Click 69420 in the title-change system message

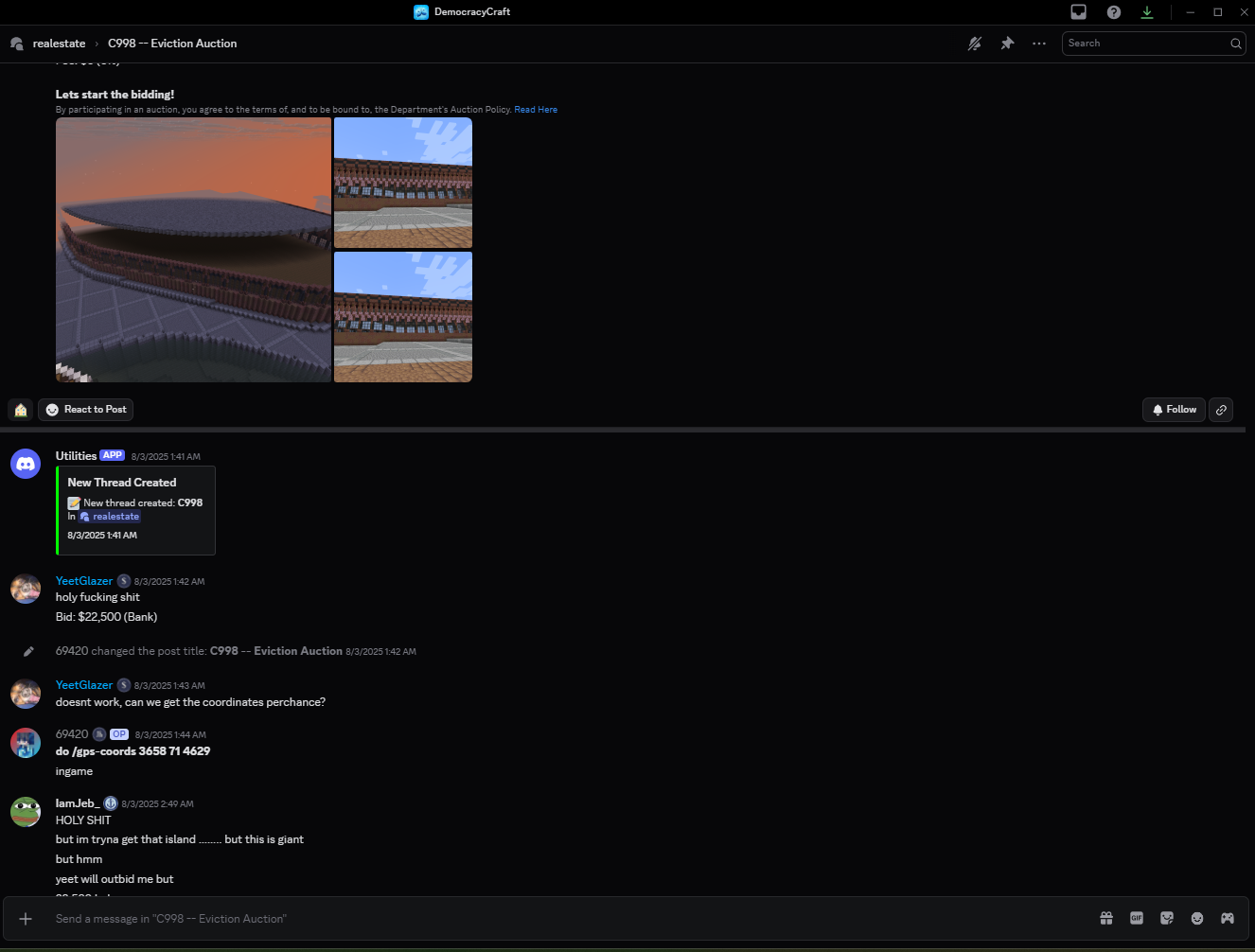[x=72, y=651]
